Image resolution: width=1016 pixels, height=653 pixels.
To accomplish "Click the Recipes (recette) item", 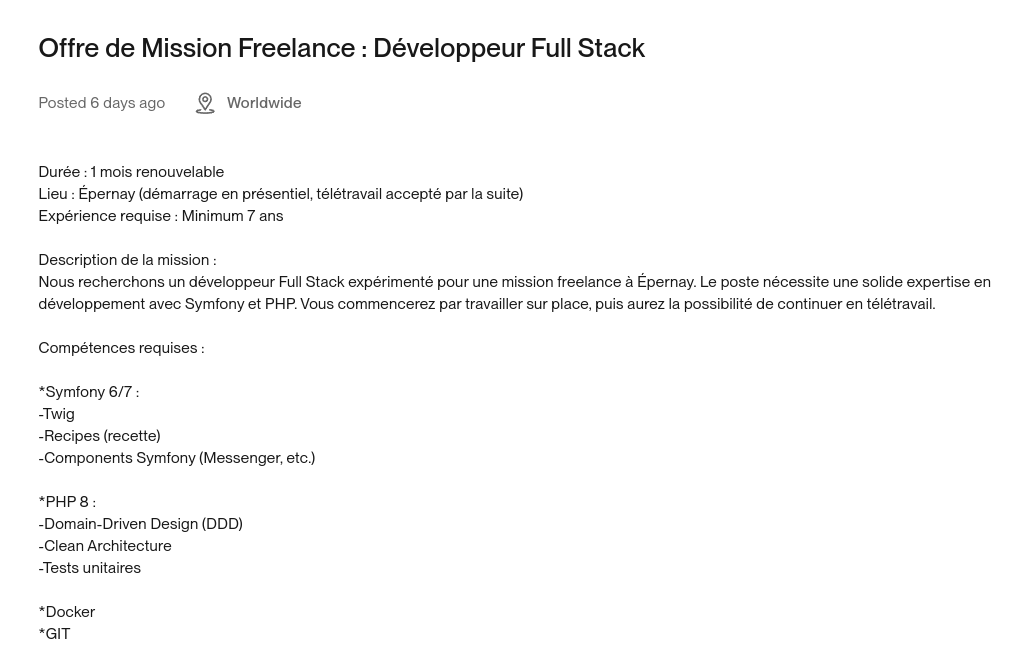I will point(99,437).
